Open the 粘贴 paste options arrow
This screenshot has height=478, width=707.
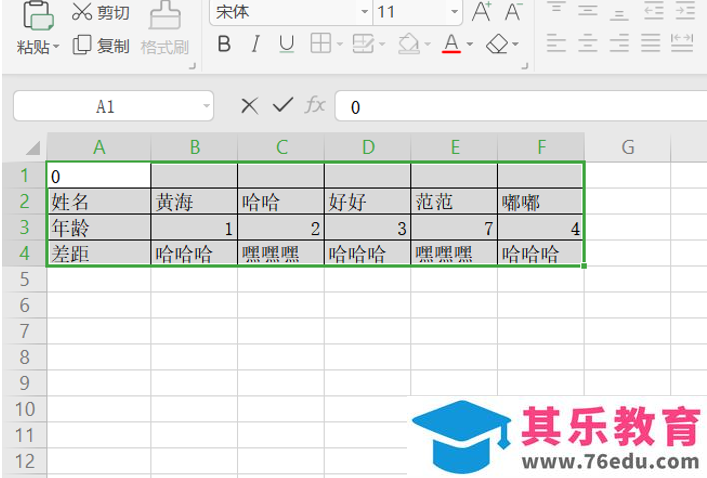point(56,46)
